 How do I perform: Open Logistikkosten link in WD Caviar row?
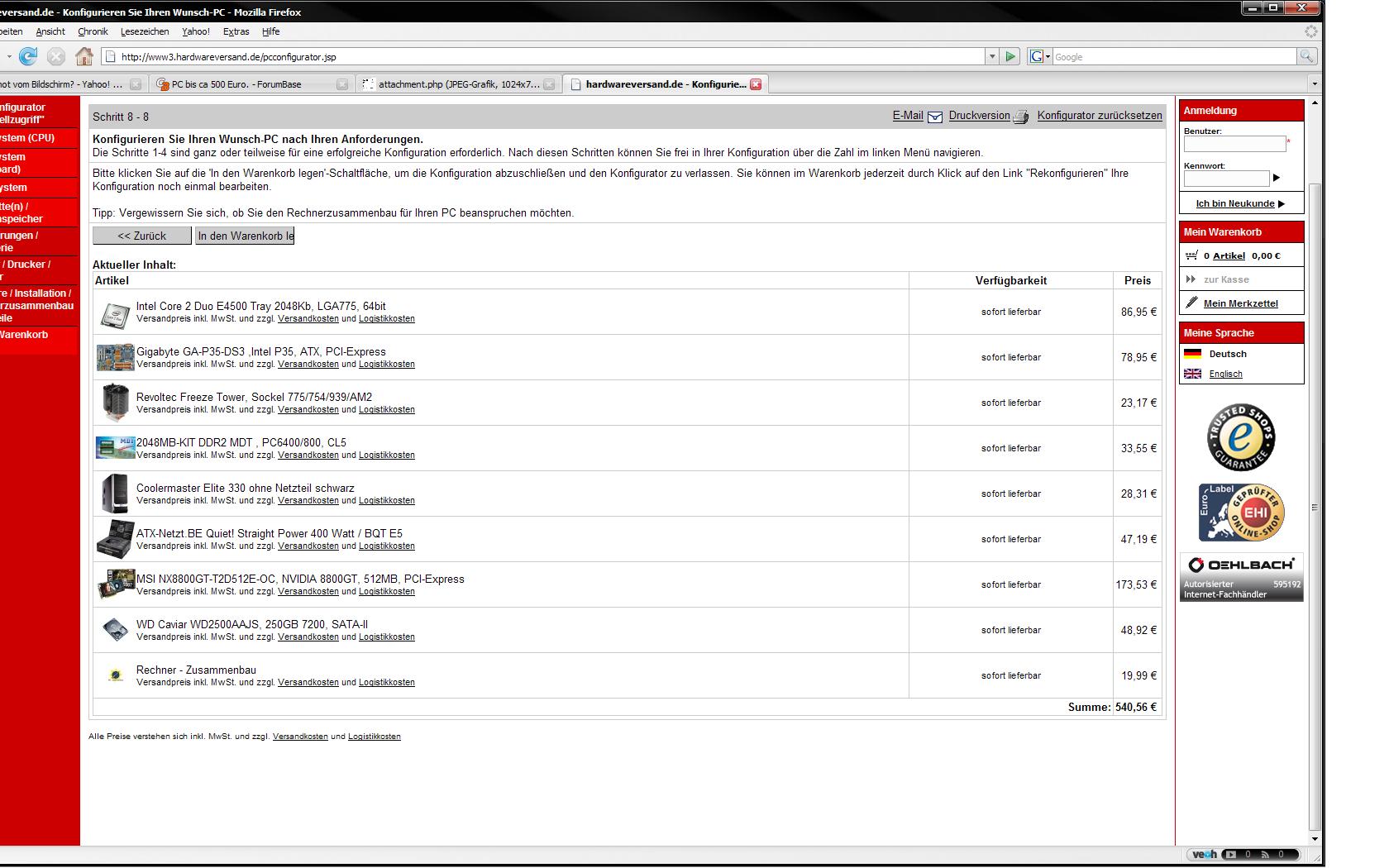[x=386, y=637]
